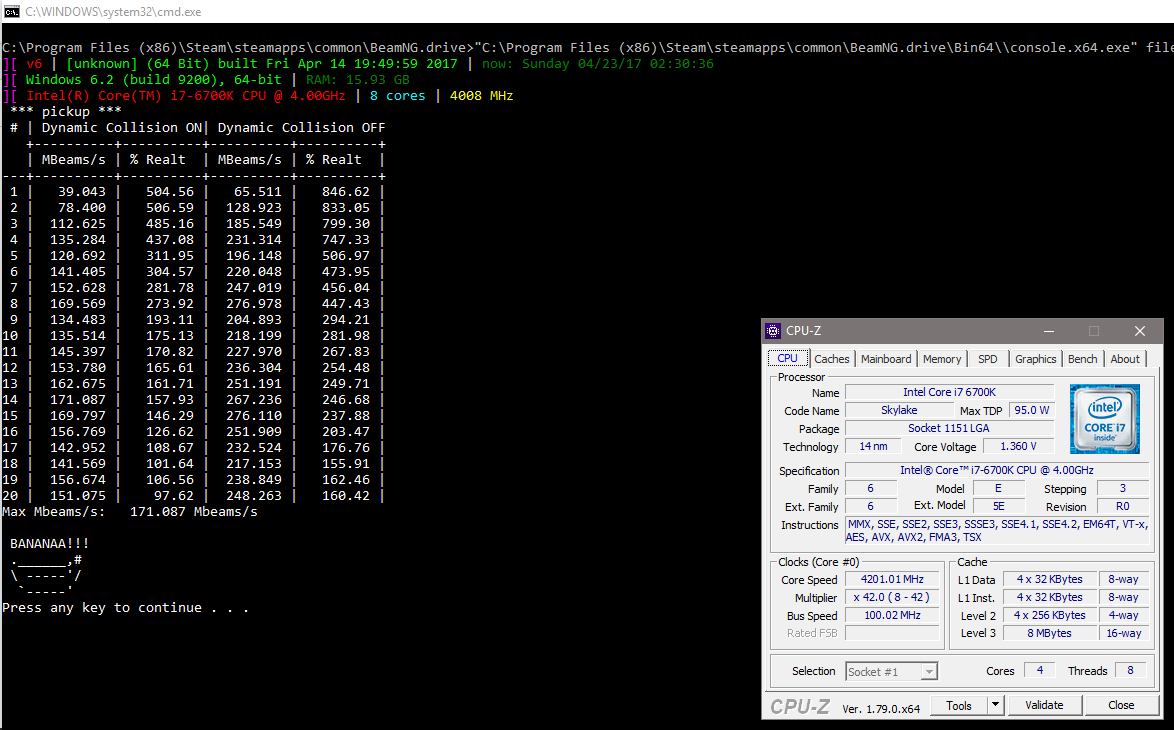Select the Memory tab
Screen dimensions: 1174x730
[x=942, y=359]
